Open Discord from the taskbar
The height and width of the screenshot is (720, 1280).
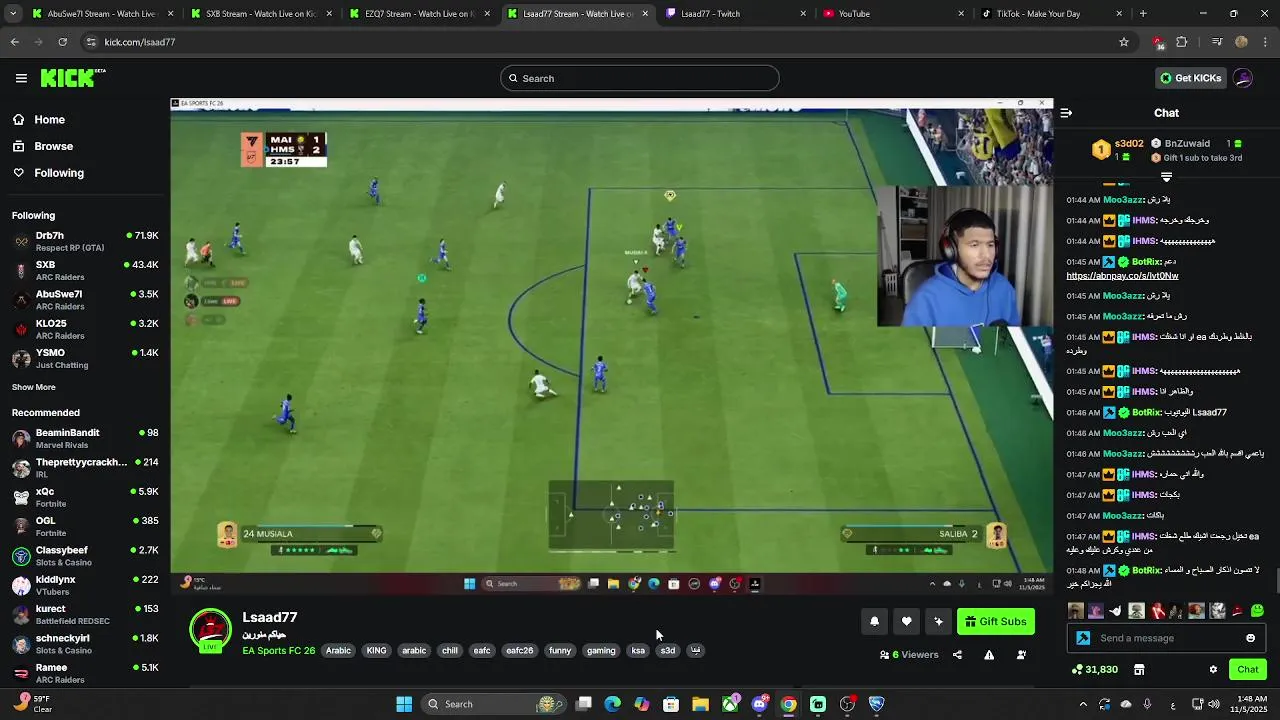pyautogui.click(x=759, y=704)
